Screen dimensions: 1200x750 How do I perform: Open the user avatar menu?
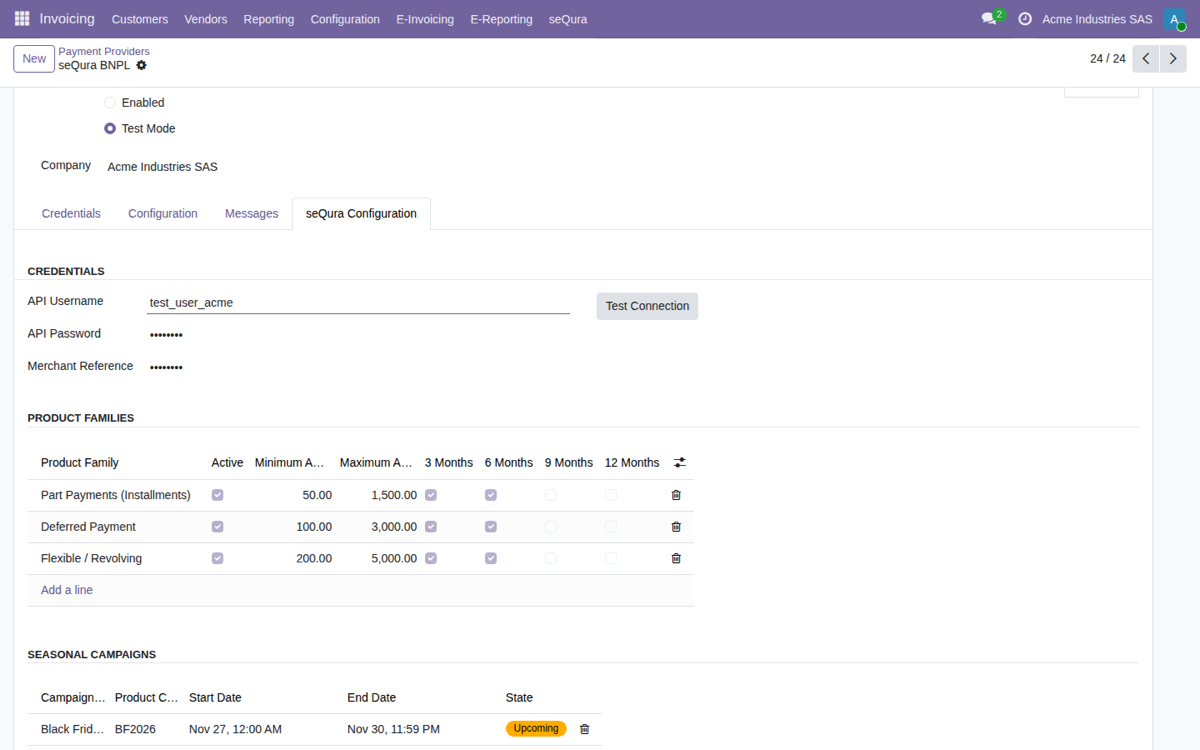pos(1174,19)
